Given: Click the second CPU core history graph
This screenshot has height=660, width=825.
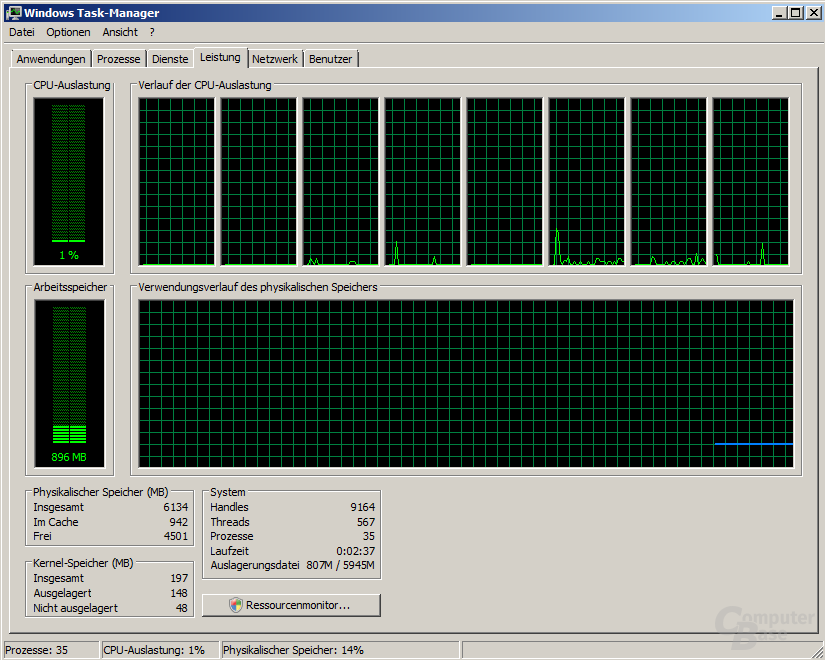Looking at the screenshot, I should click(x=258, y=182).
